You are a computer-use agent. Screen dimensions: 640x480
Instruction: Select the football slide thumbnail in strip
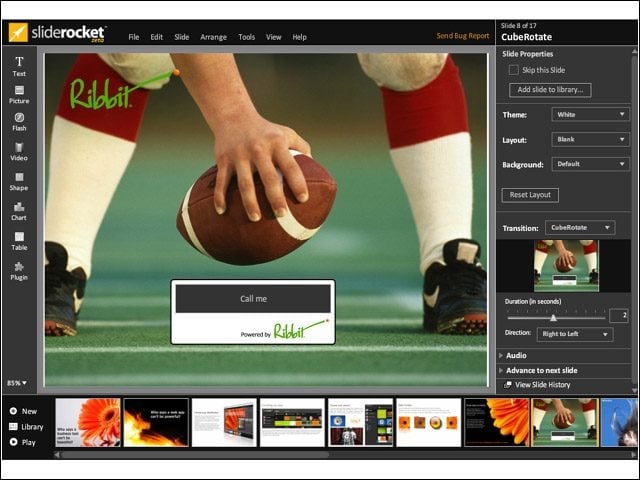point(565,422)
